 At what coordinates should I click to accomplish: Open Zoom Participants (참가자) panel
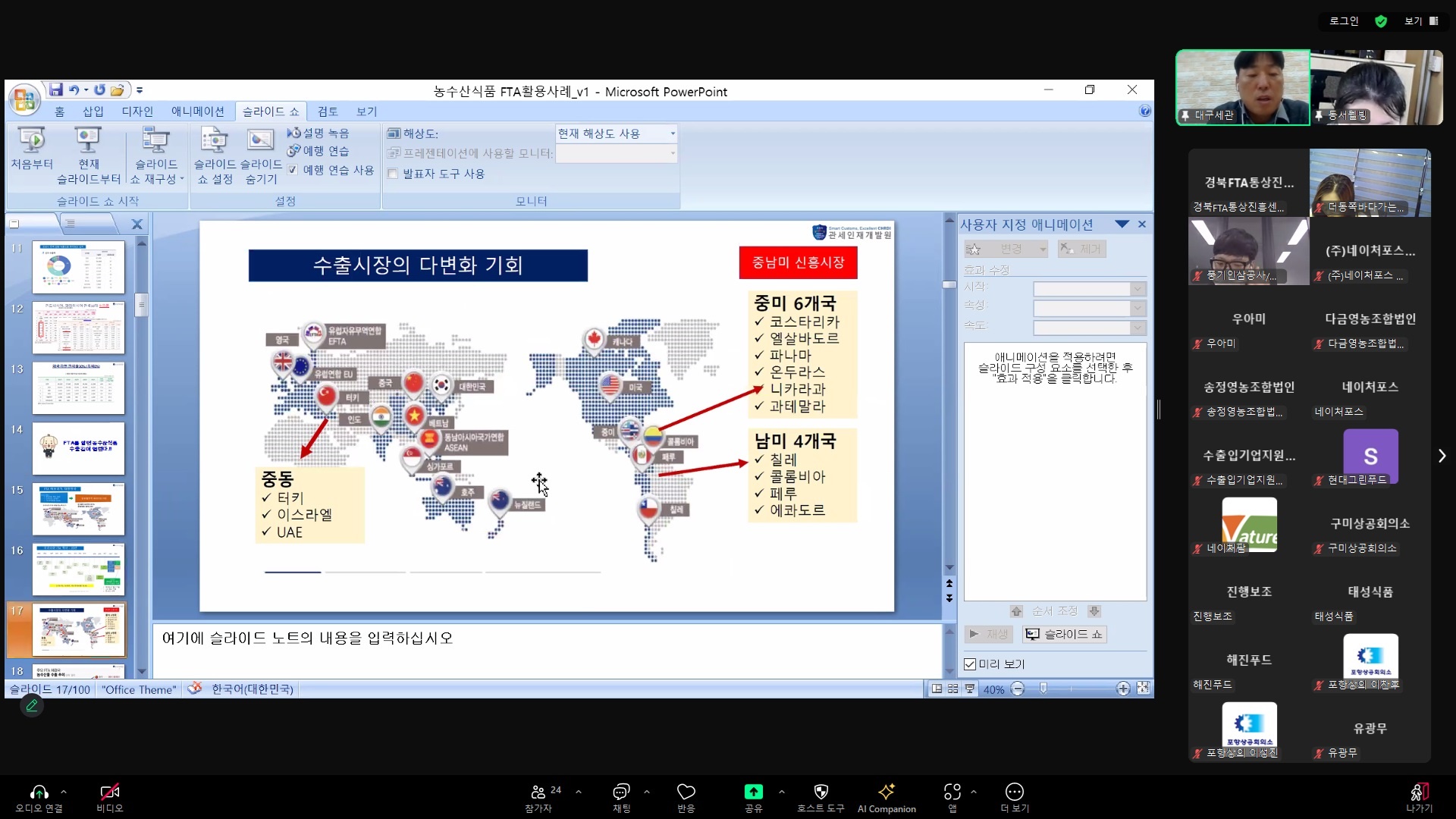point(539,798)
